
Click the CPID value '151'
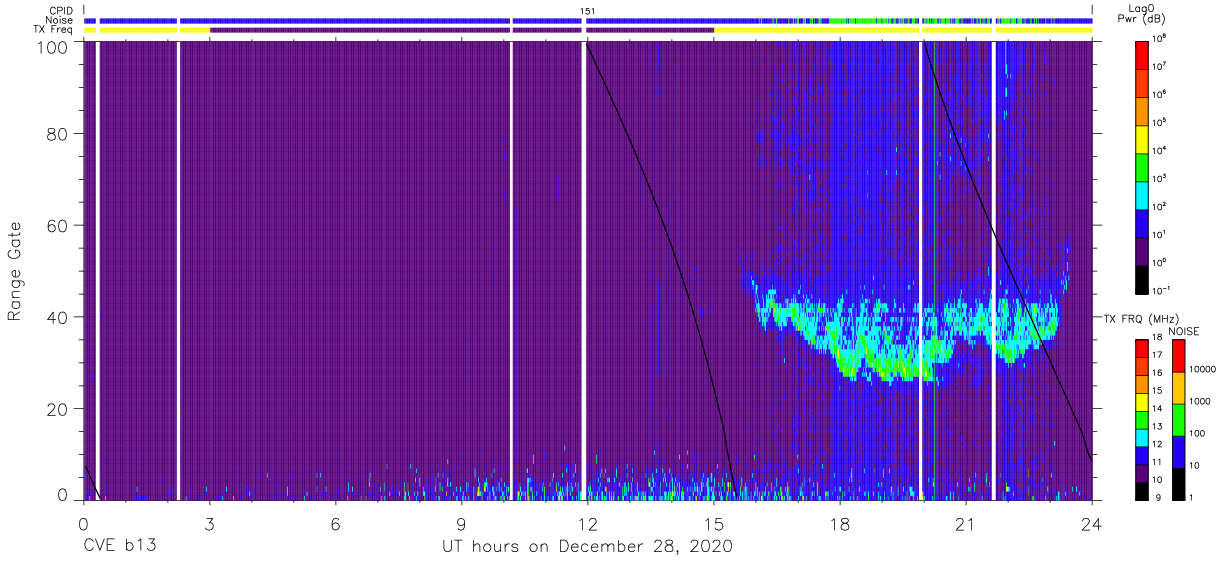coord(588,10)
